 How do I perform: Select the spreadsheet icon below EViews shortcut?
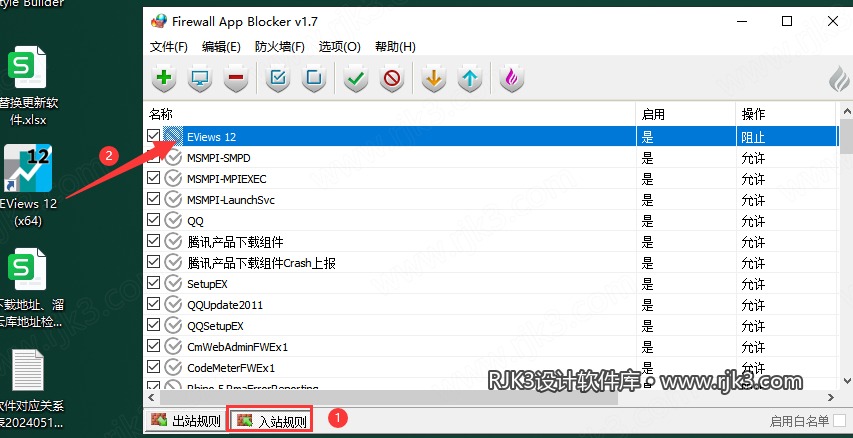point(27,269)
